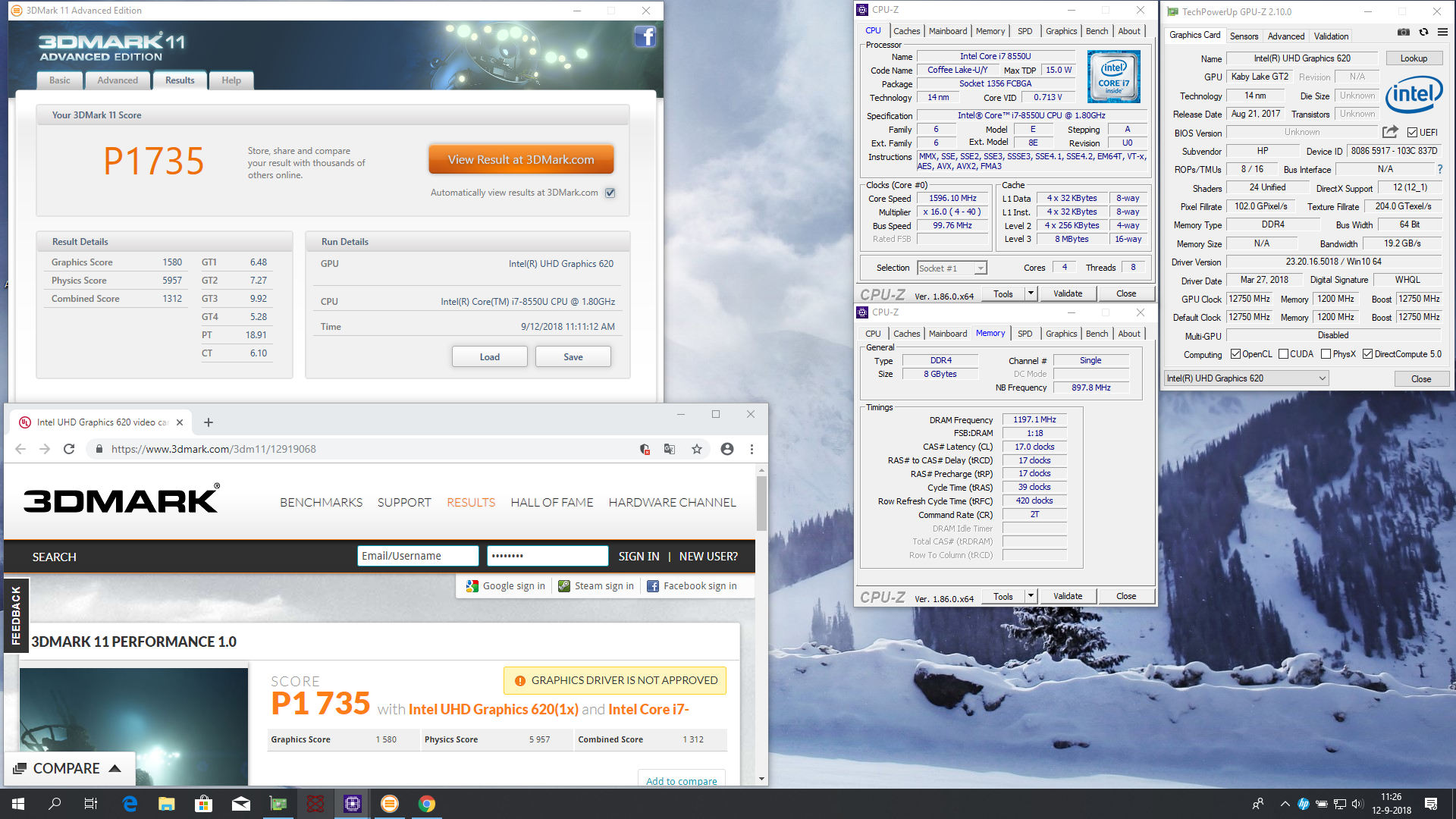Click the password field on 3dmark.com

point(548,556)
